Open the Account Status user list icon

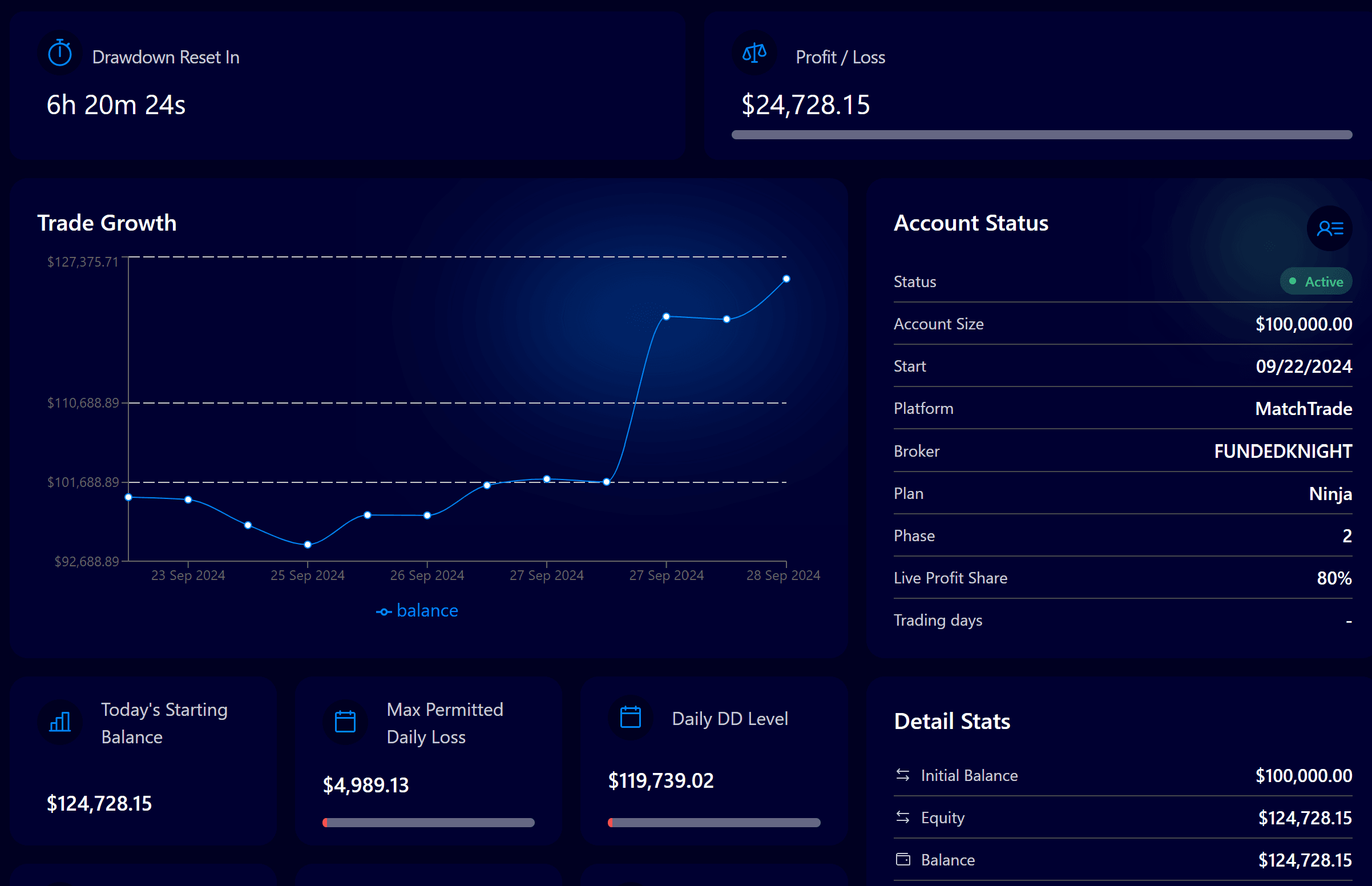click(1330, 228)
